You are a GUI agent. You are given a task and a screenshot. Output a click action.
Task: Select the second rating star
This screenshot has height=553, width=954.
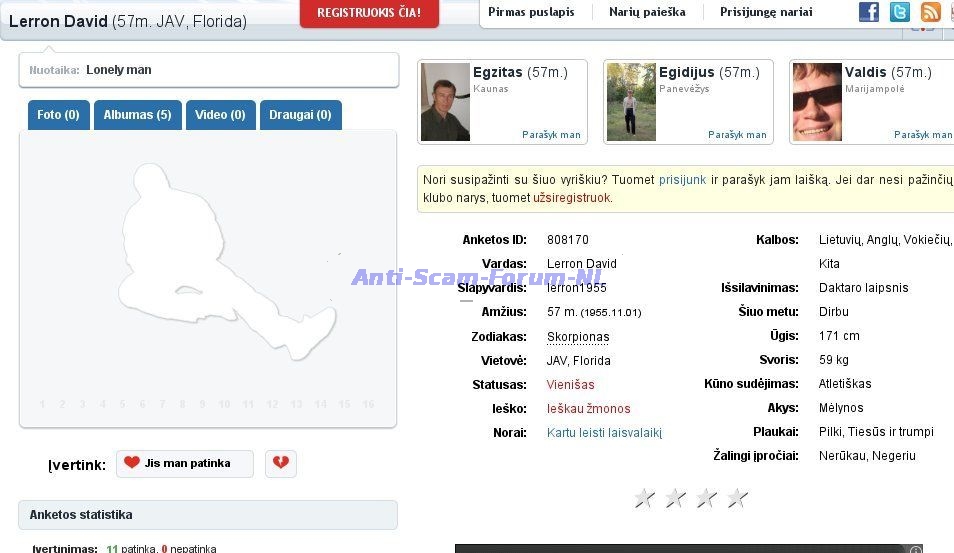[675, 497]
